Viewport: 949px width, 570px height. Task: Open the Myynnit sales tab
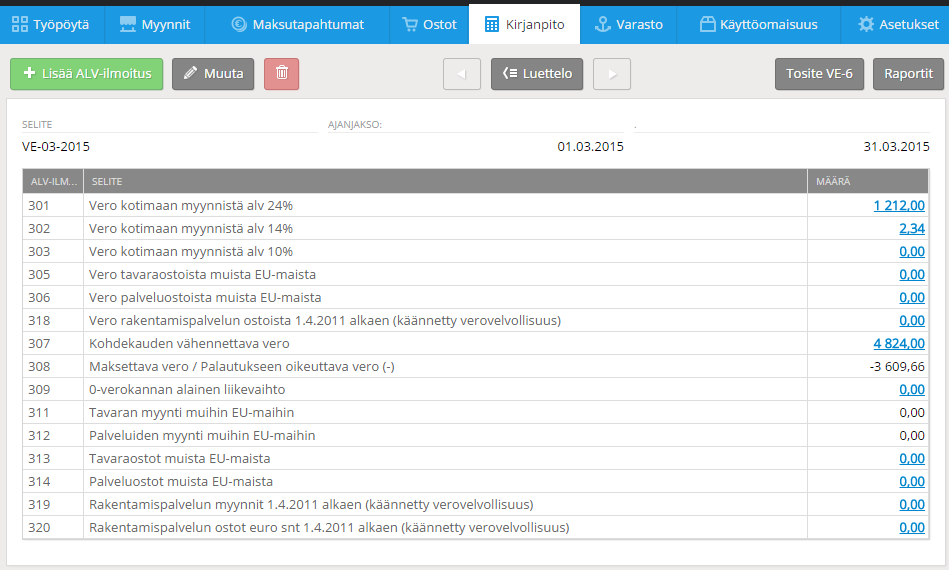(154, 24)
